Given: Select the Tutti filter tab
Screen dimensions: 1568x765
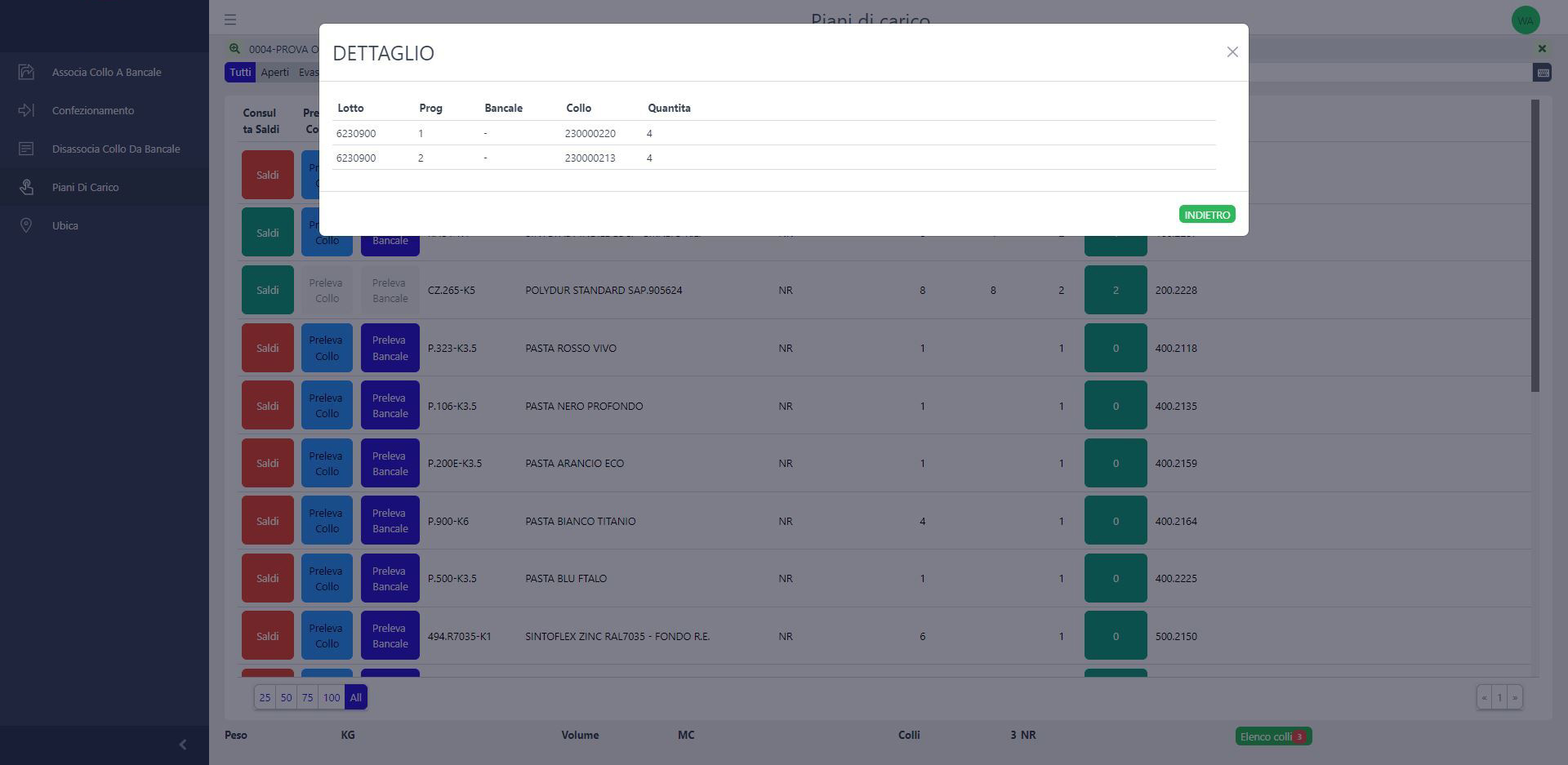Looking at the screenshot, I should click(x=240, y=73).
